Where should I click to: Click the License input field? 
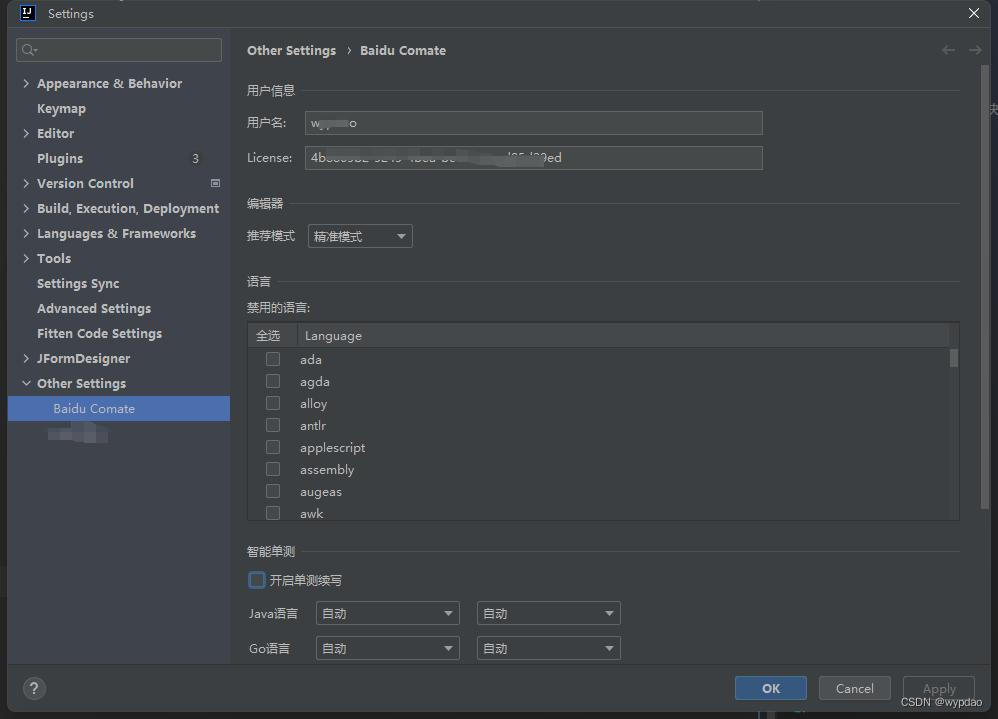533,158
